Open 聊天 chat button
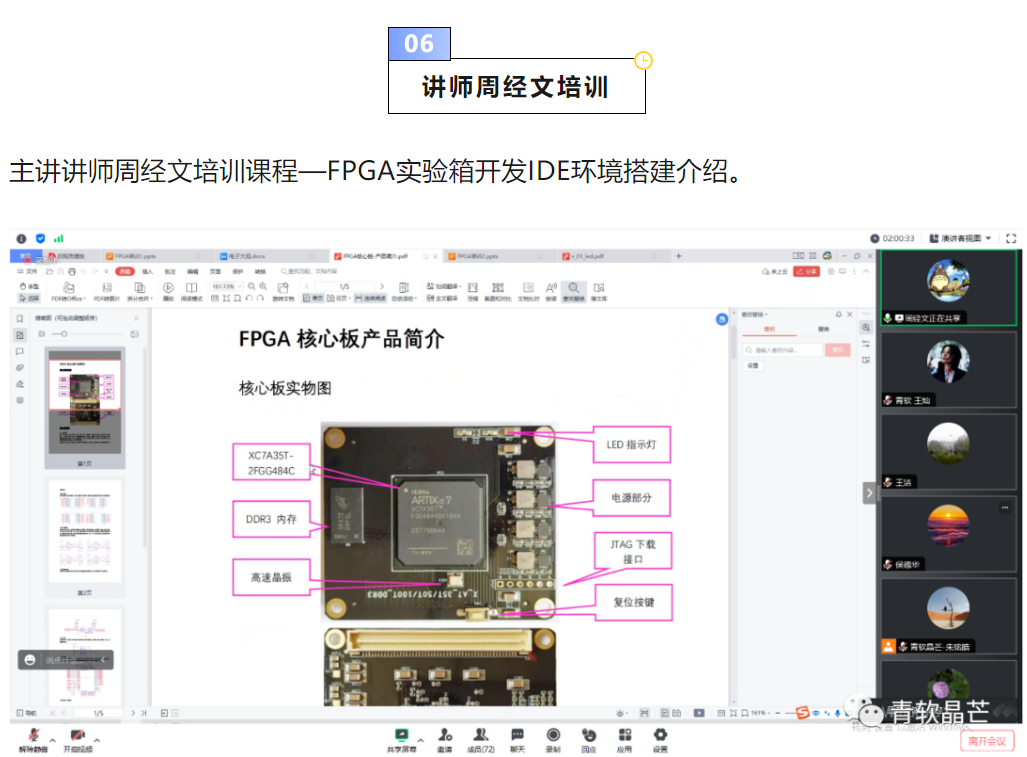Image resolution: width=1027 pixels, height=757 pixels. click(x=517, y=740)
